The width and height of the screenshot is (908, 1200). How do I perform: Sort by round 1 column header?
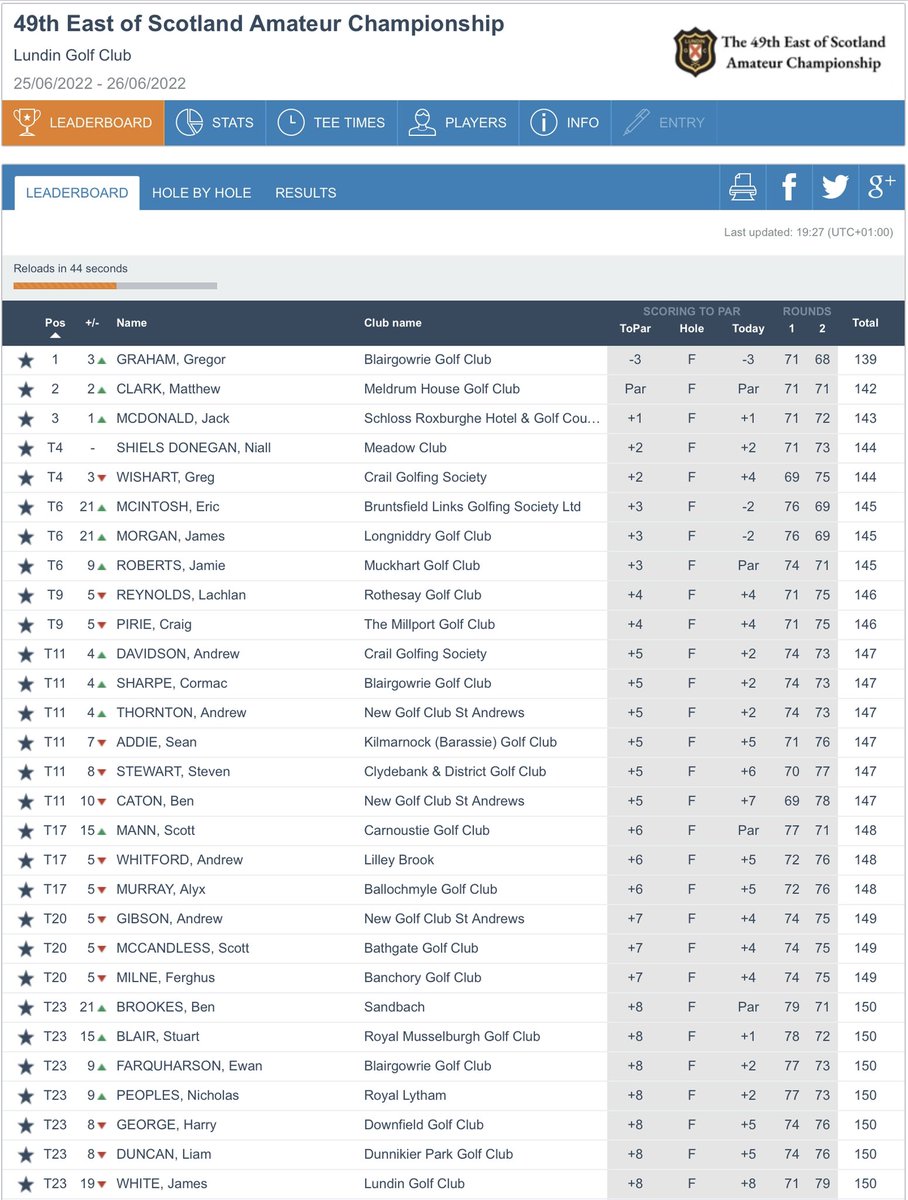tap(792, 328)
